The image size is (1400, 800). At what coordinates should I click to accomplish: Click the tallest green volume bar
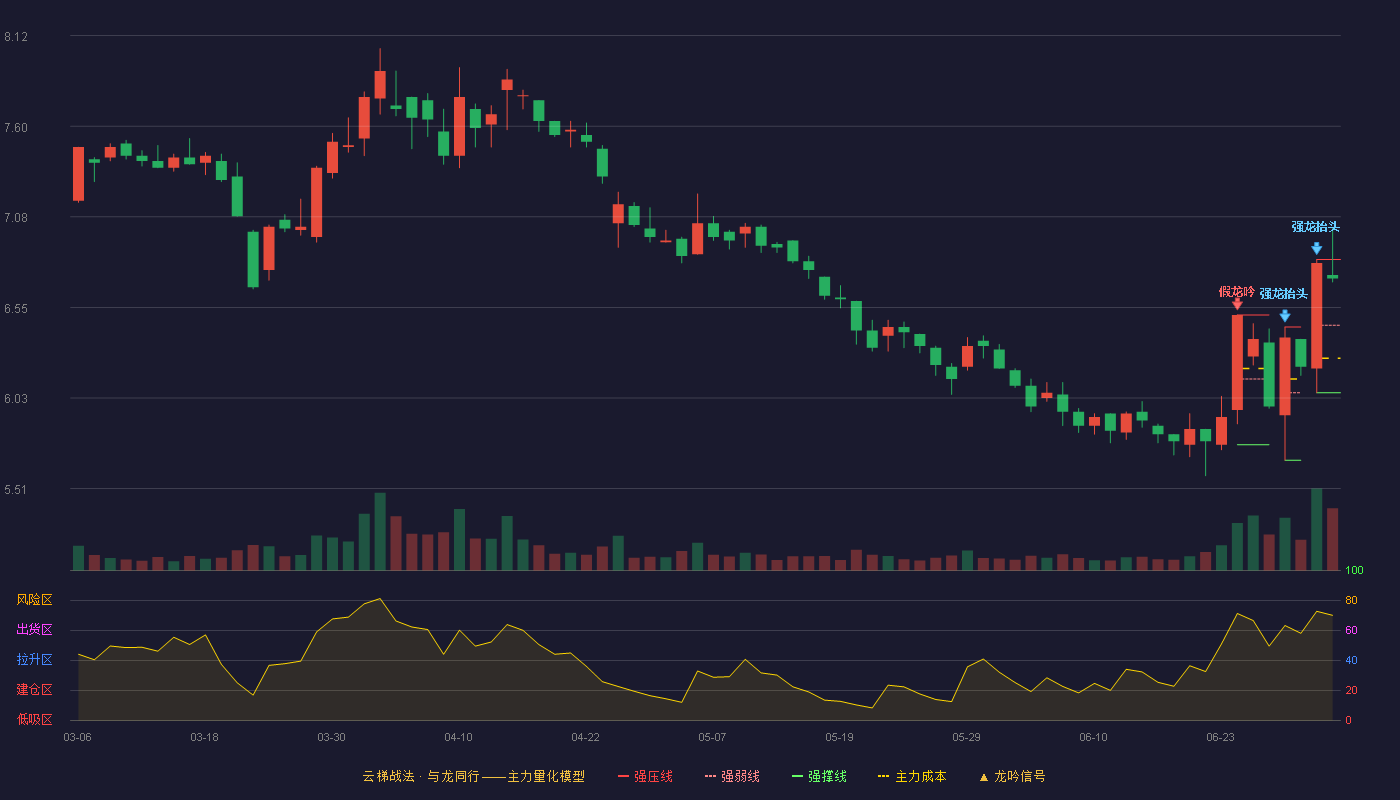1316,530
